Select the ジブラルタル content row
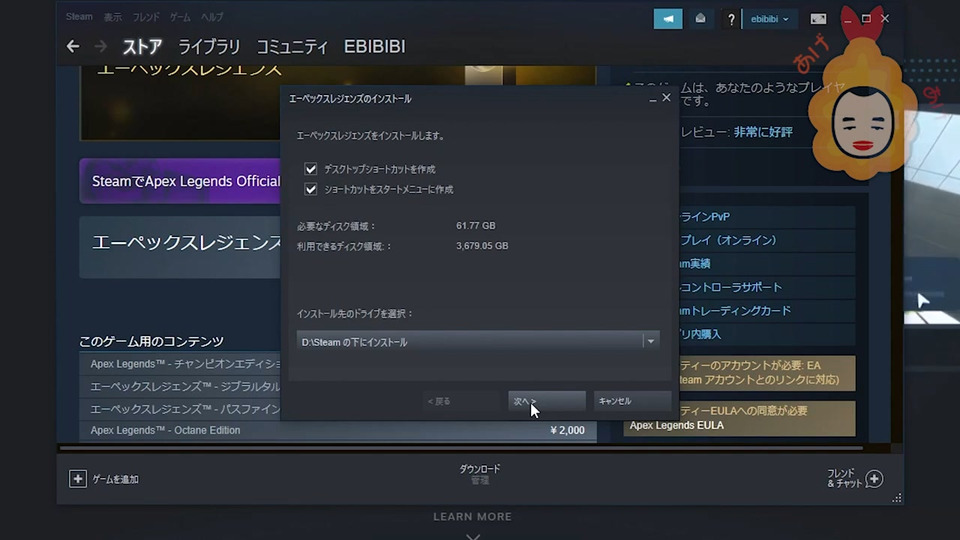This screenshot has width=960, height=540. 180,386
